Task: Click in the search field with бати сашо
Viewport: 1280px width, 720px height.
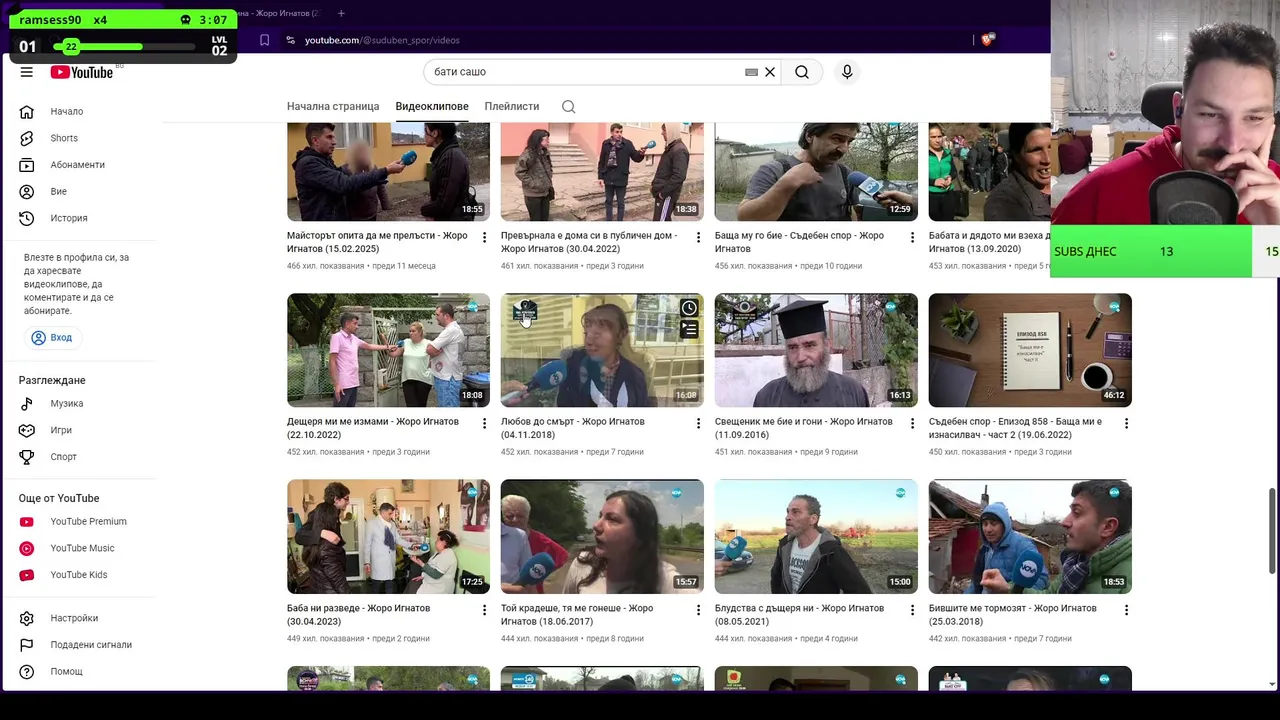Action: 585,72
